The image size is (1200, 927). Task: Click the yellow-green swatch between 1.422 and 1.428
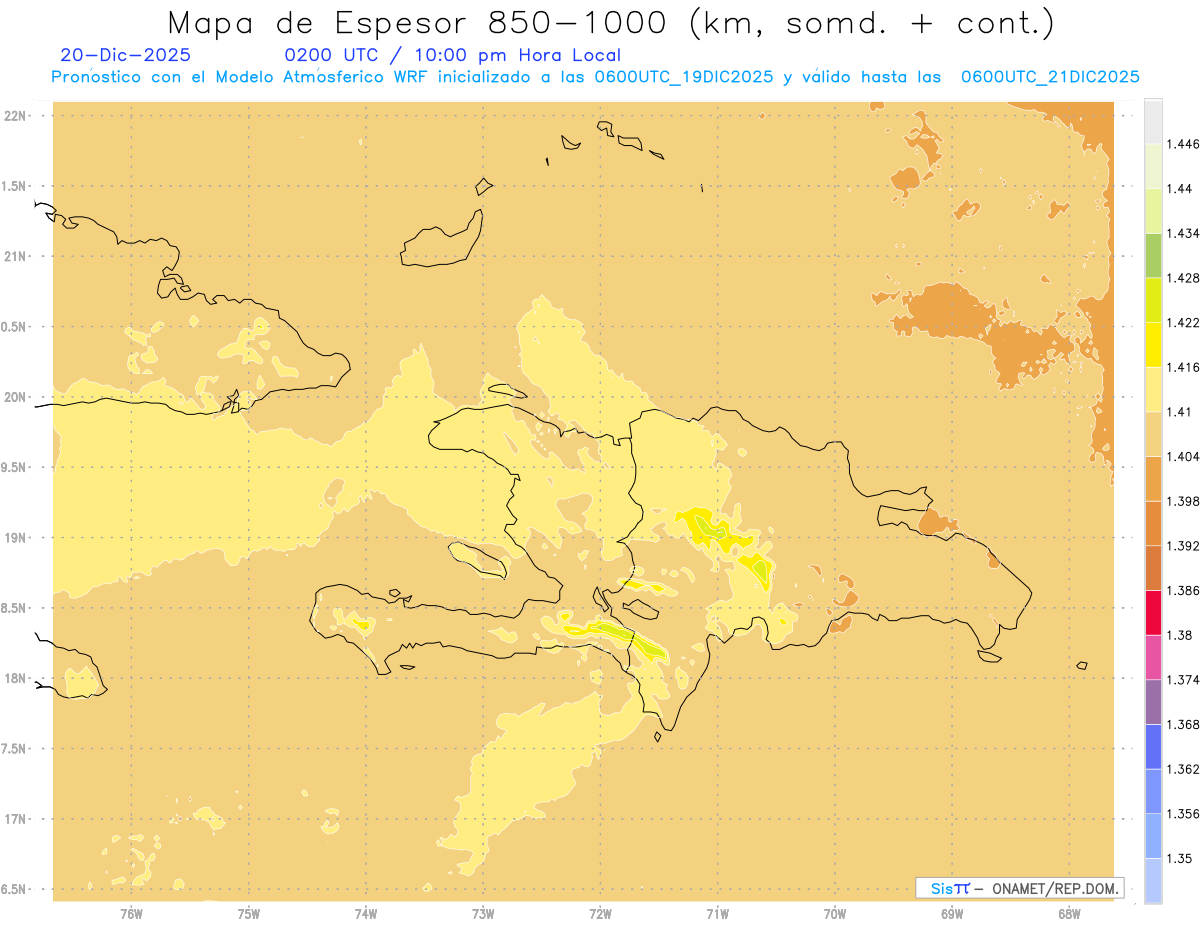1153,300
